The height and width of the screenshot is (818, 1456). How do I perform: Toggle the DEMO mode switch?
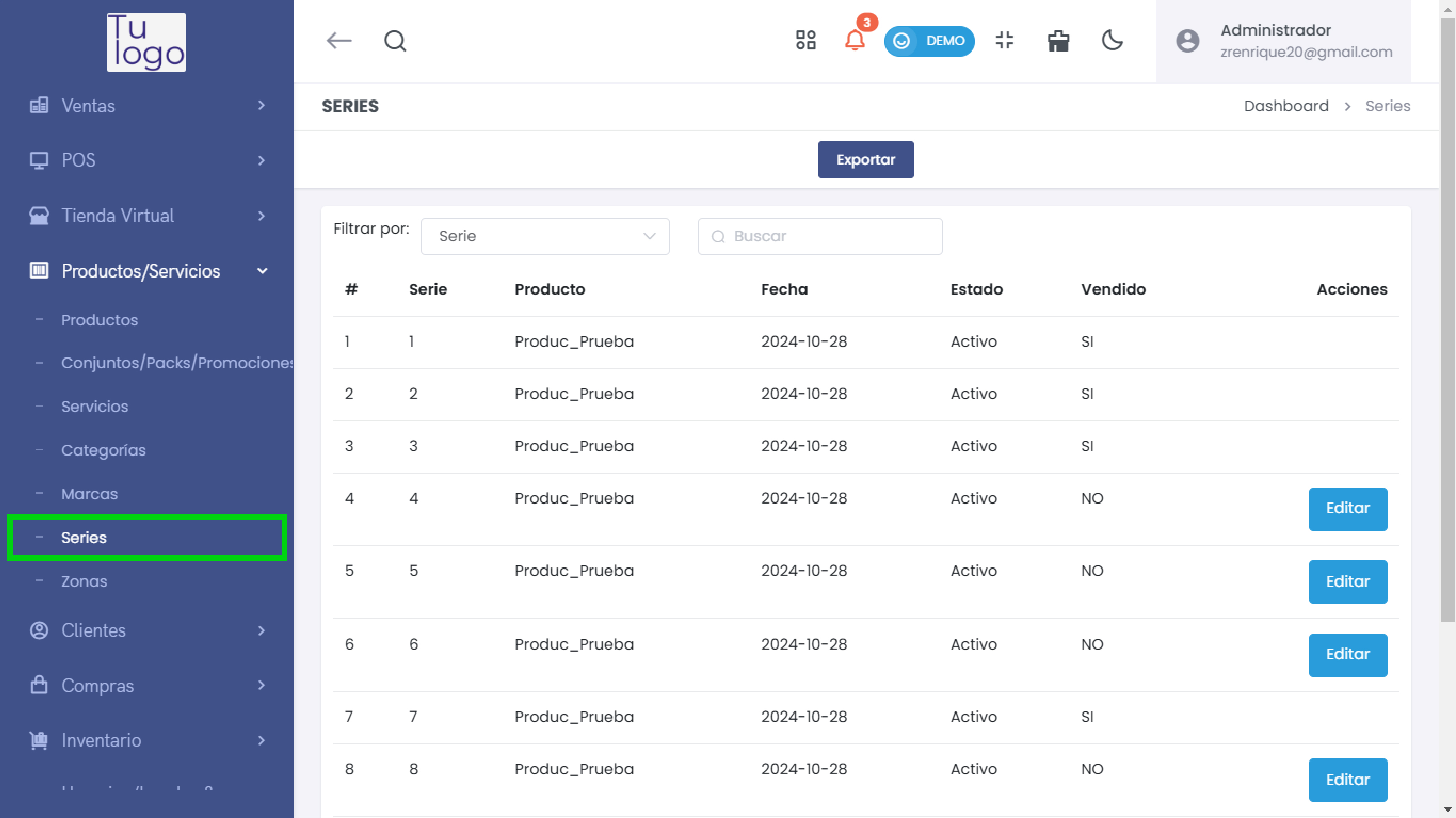coord(928,41)
